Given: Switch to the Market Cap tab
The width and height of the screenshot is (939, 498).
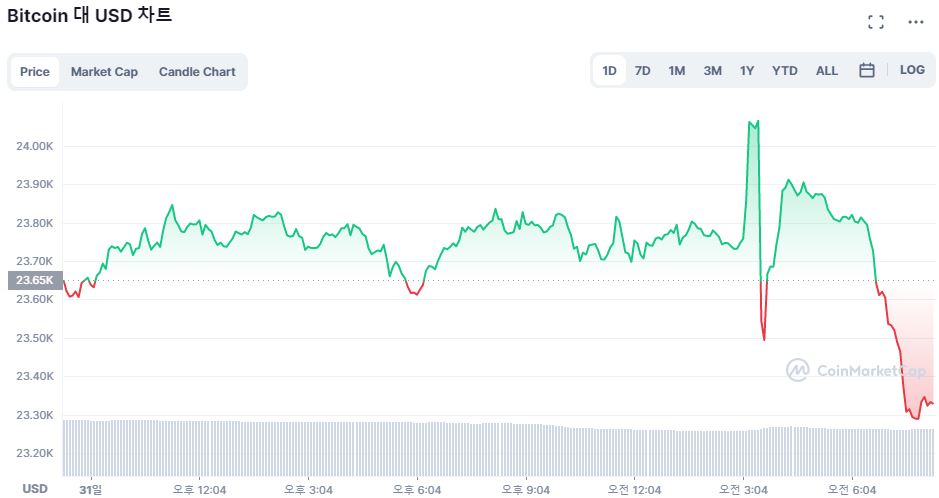Looking at the screenshot, I should pos(104,72).
